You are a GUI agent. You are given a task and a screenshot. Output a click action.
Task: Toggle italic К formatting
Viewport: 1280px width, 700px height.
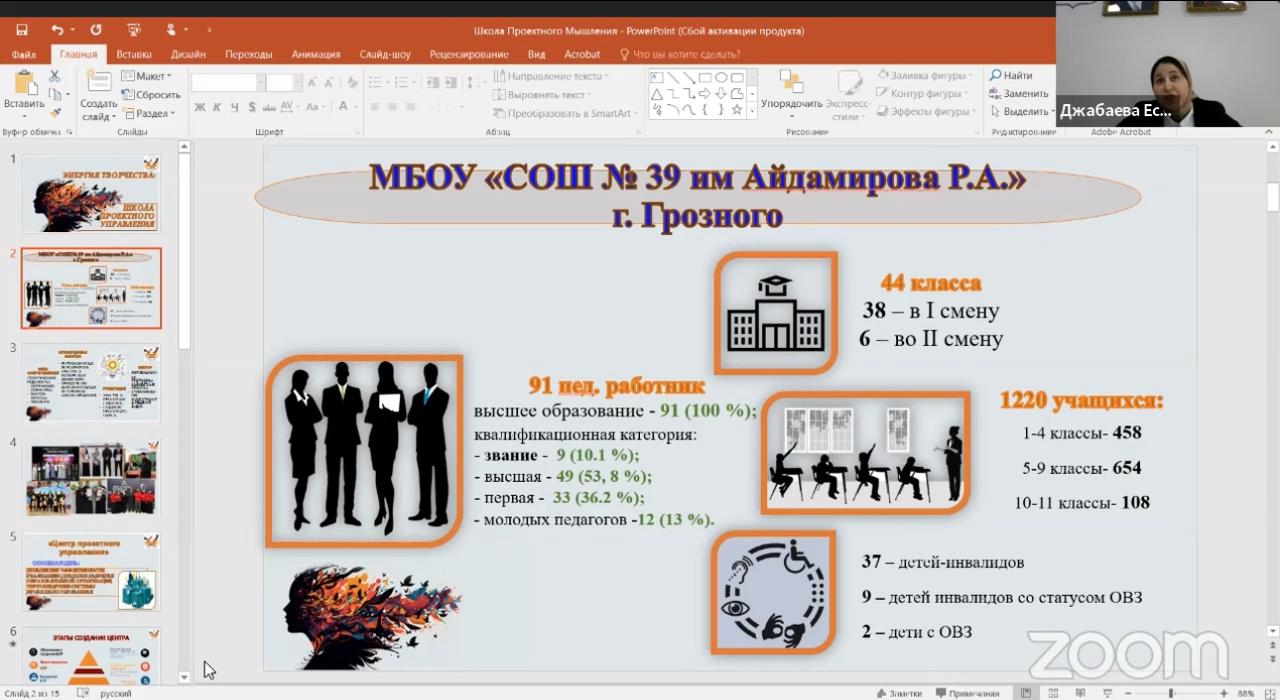[217, 107]
